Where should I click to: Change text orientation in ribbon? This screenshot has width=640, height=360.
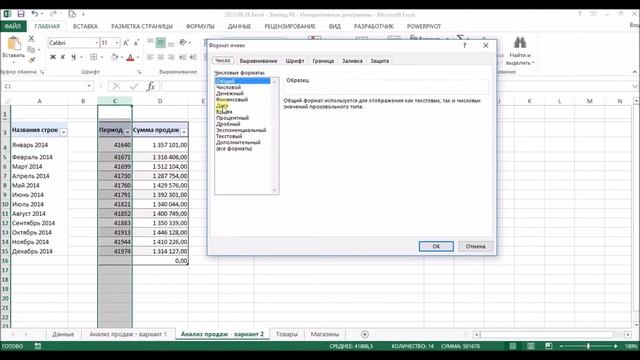183,43
